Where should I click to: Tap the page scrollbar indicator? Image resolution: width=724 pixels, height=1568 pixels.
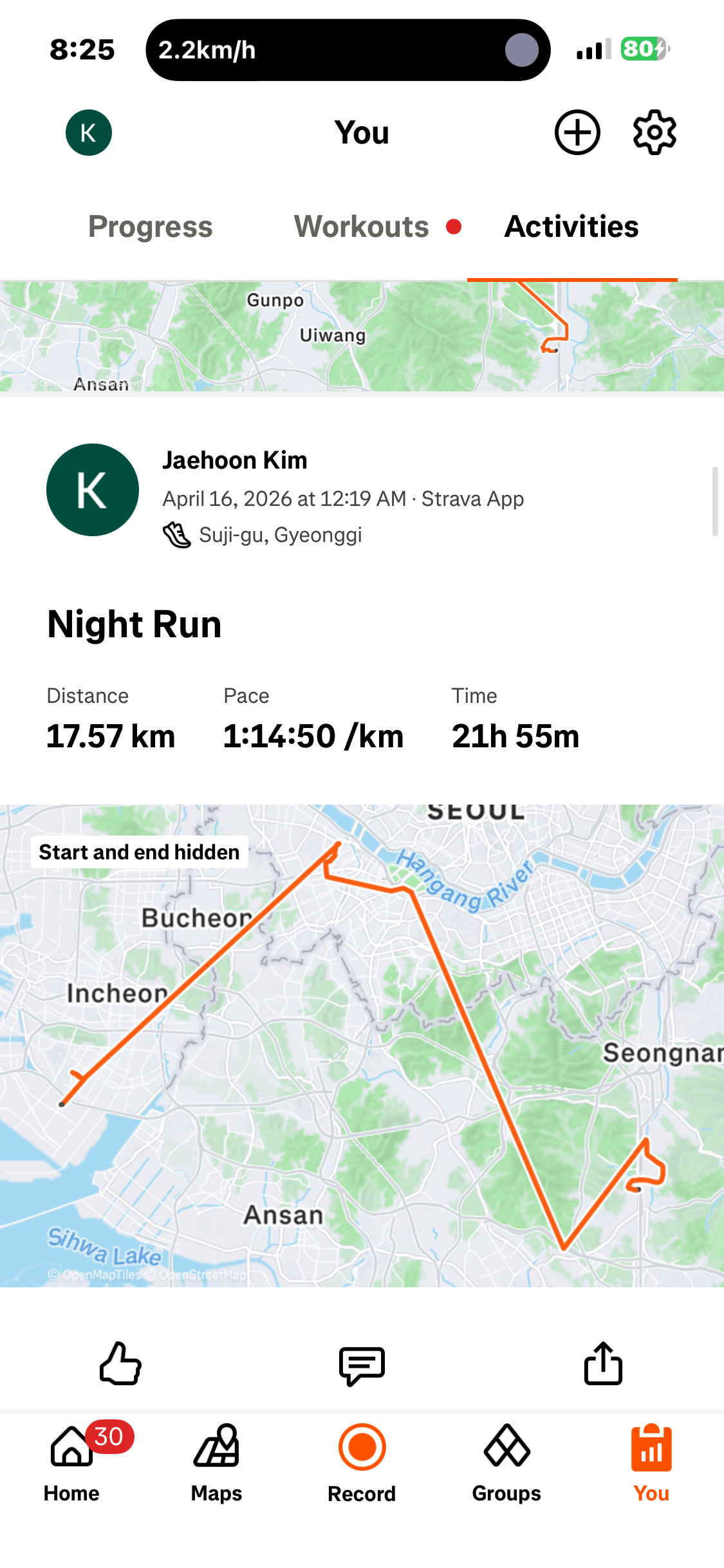point(715,502)
